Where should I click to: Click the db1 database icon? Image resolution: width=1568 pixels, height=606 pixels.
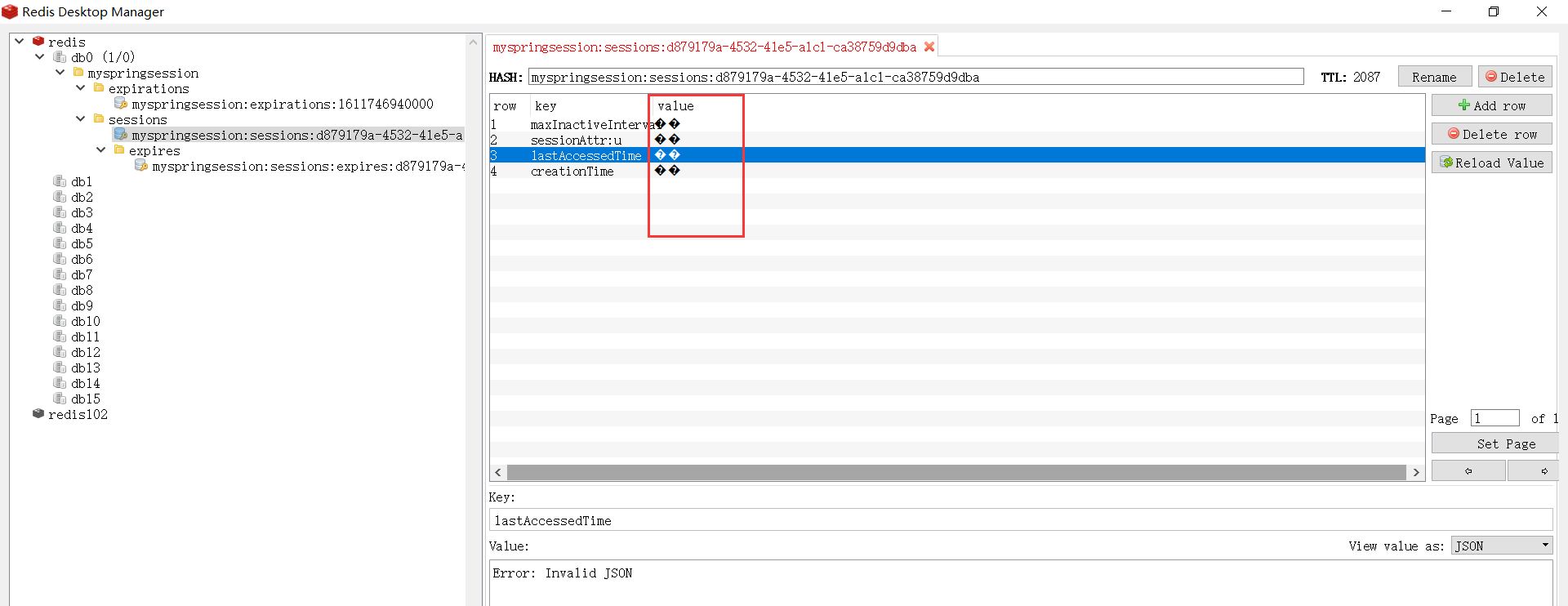tap(59, 180)
